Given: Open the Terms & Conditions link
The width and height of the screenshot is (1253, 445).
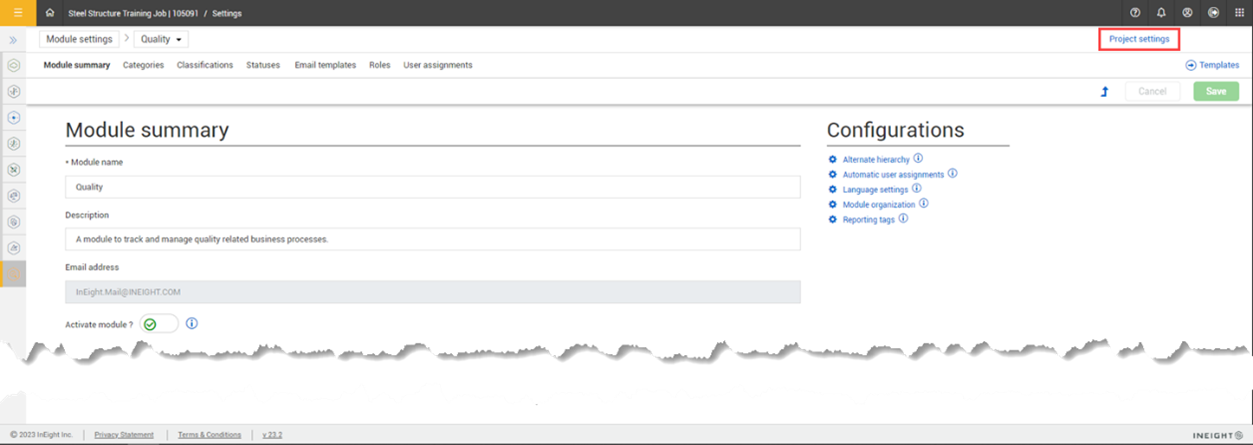Looking at the screenshot, I should tap(209, 435).
